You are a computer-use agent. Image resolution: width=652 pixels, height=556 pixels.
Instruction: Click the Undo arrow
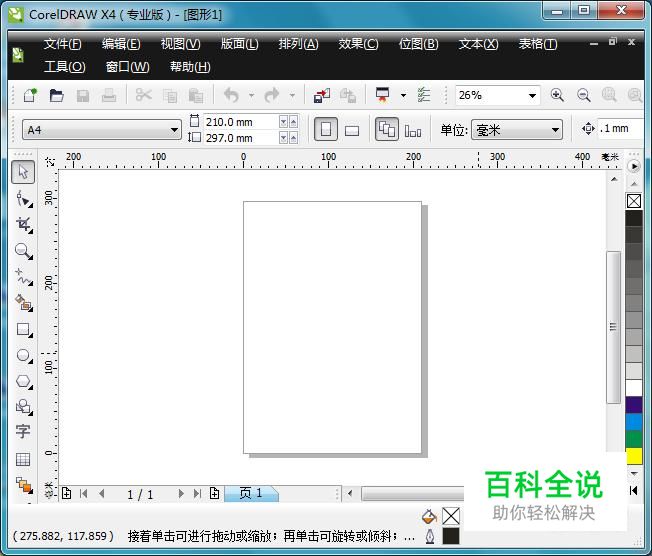click(x=232, y=95)
